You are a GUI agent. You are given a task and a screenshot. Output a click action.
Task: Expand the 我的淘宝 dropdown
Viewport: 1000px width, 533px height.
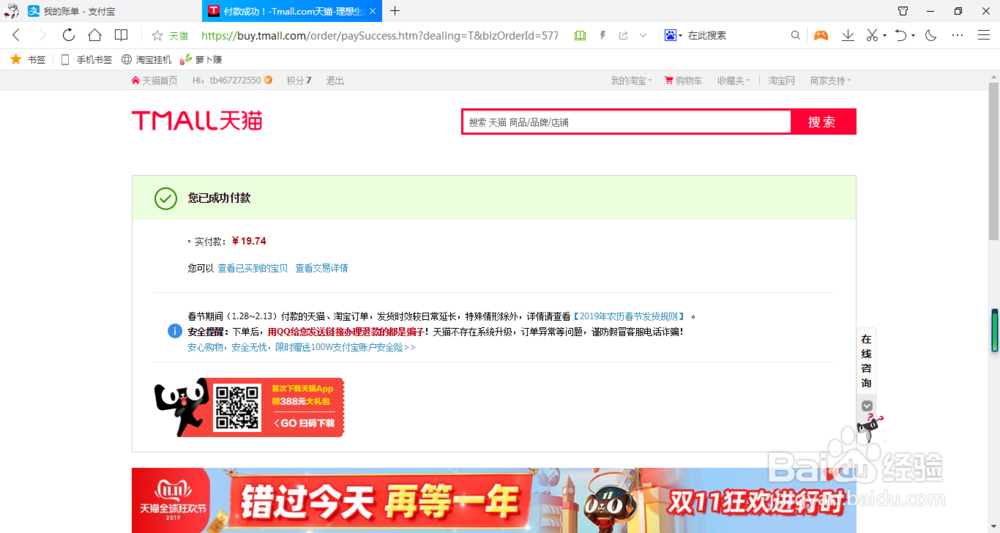[x=631, y=80]
